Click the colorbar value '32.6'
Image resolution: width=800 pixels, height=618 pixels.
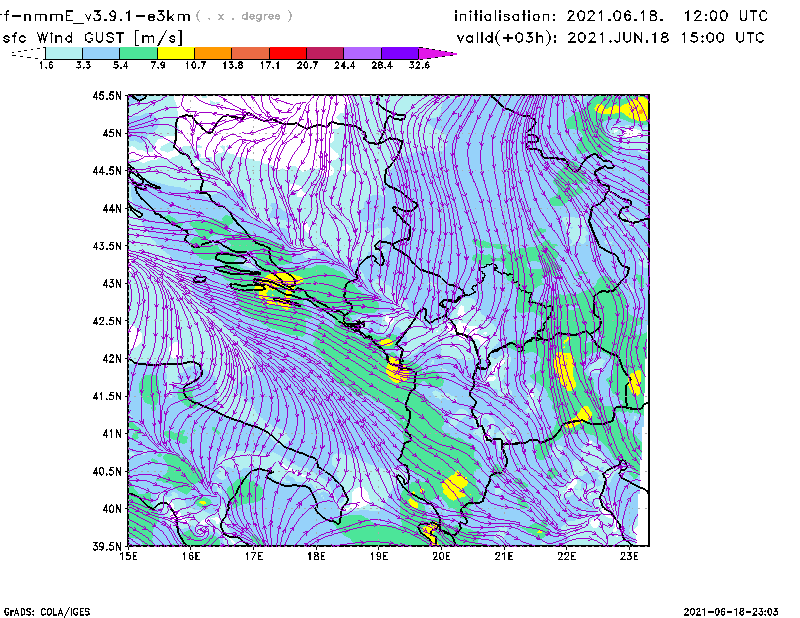pos(419,65)
